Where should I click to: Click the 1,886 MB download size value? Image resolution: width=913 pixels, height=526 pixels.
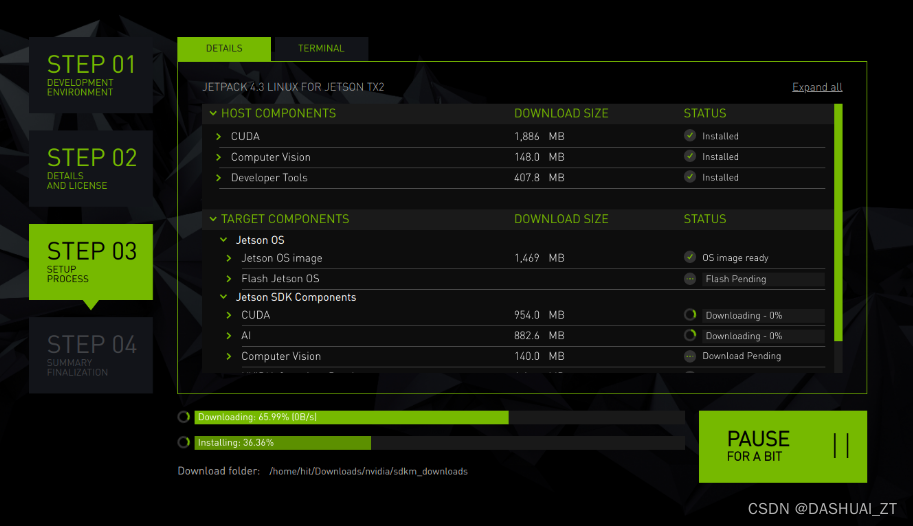pos(539,136)
